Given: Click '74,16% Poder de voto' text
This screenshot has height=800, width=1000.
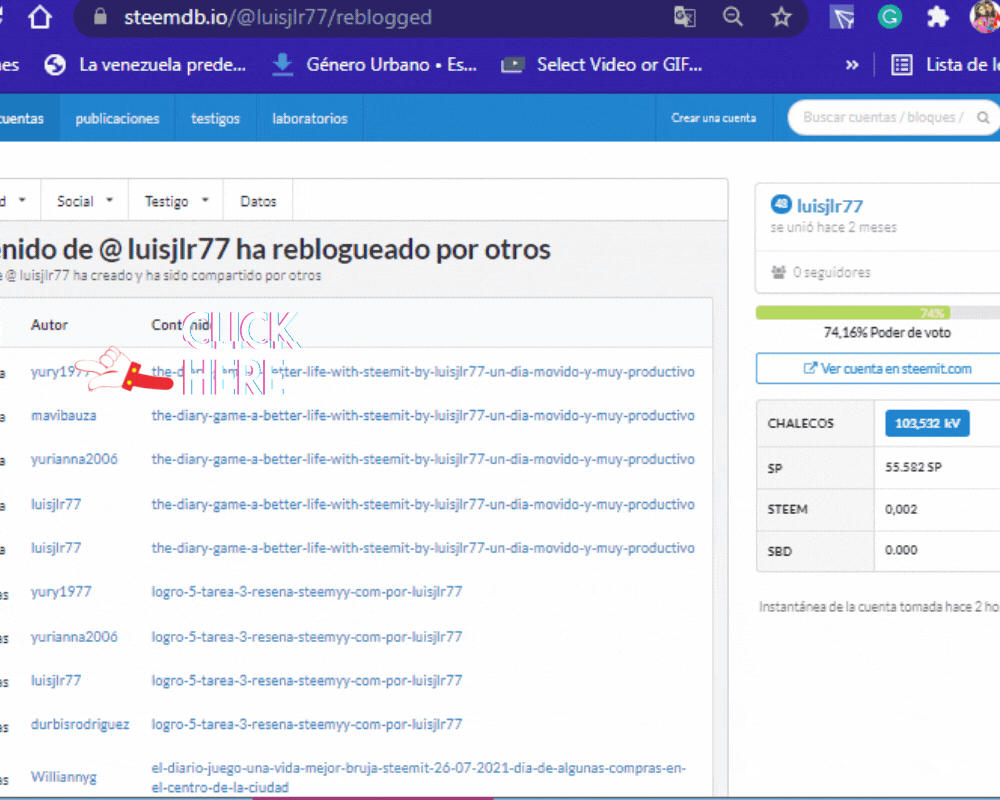Looking at the screenshot, I should [887, 332].
